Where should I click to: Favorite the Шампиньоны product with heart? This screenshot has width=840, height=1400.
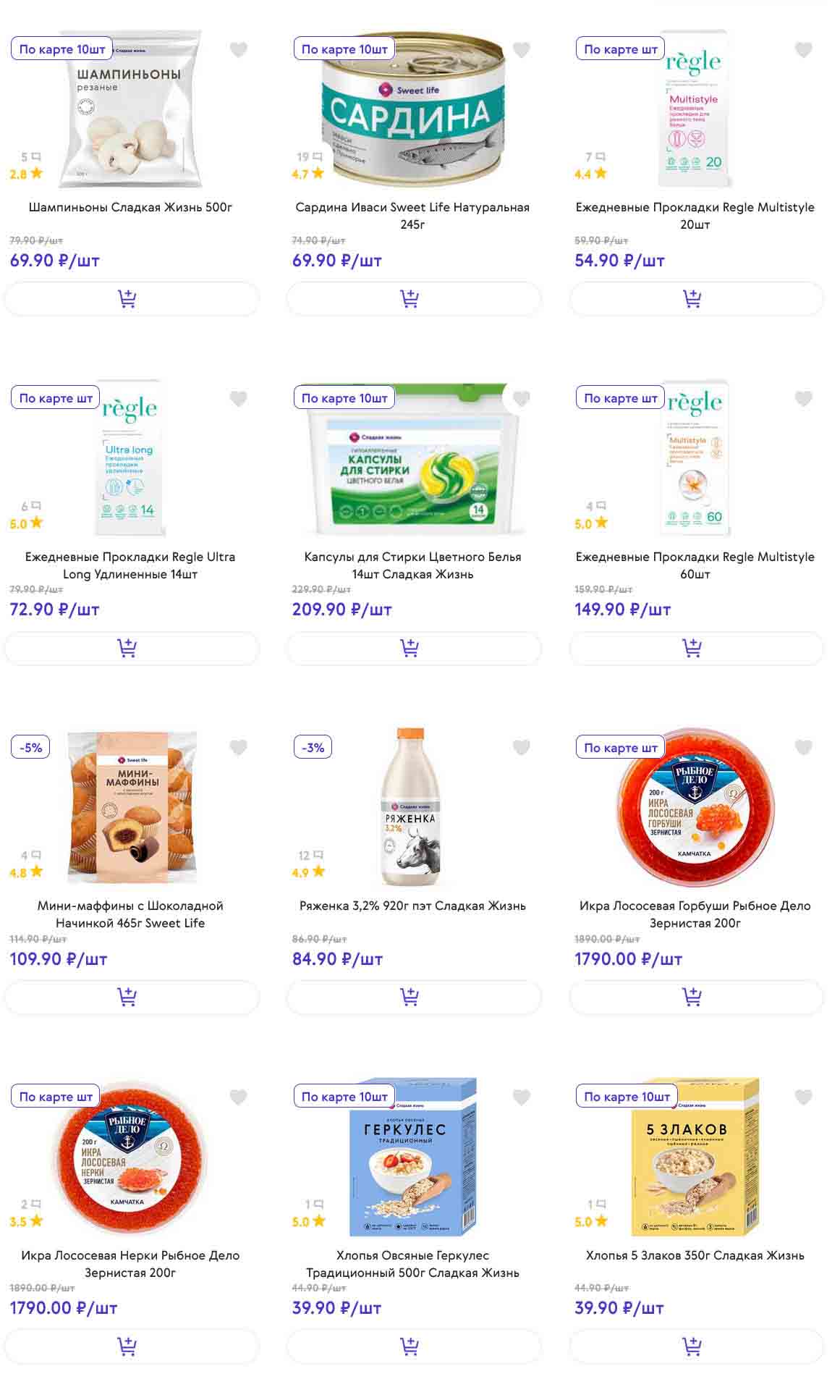coord(239,50)
